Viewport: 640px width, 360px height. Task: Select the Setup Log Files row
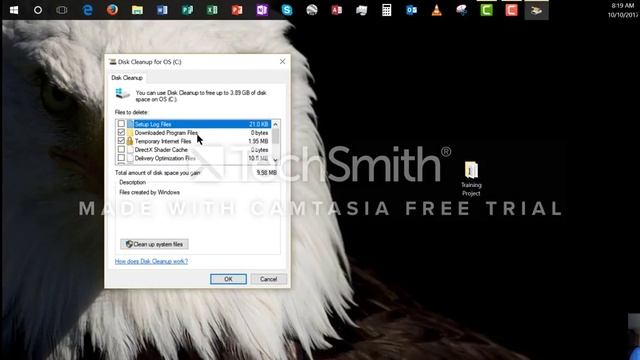[193, 124]
